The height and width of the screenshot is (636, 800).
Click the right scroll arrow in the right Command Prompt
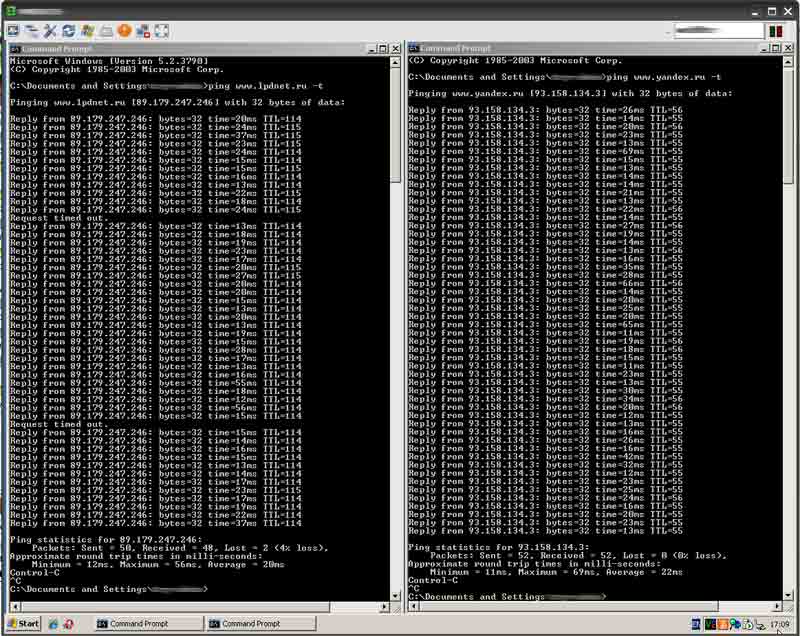pyautogui.click(x=777, y=606)
